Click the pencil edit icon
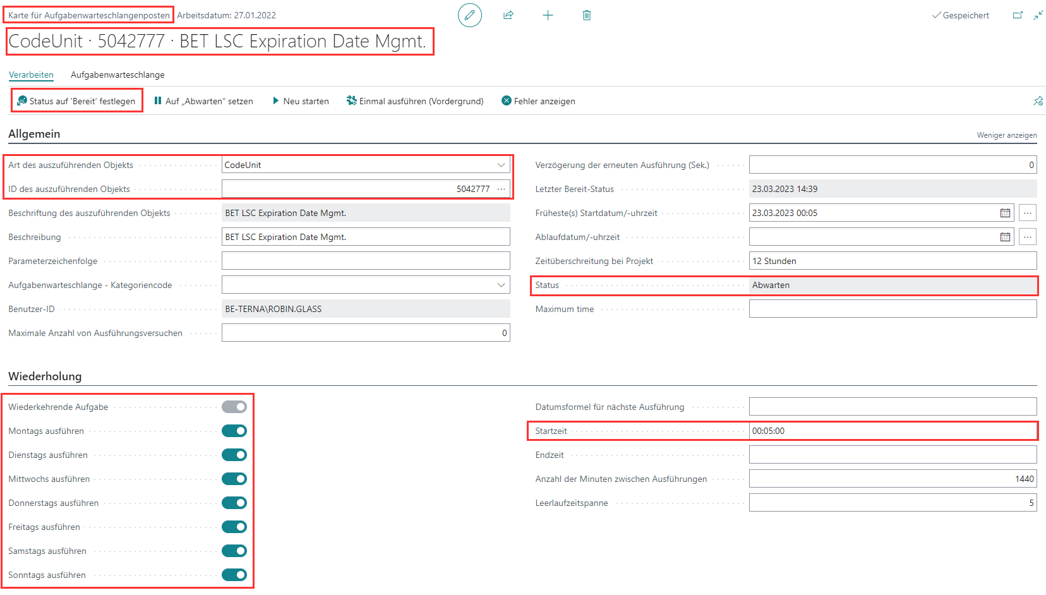This screenshot has height=595, width=1046. [x=469, y=15]
